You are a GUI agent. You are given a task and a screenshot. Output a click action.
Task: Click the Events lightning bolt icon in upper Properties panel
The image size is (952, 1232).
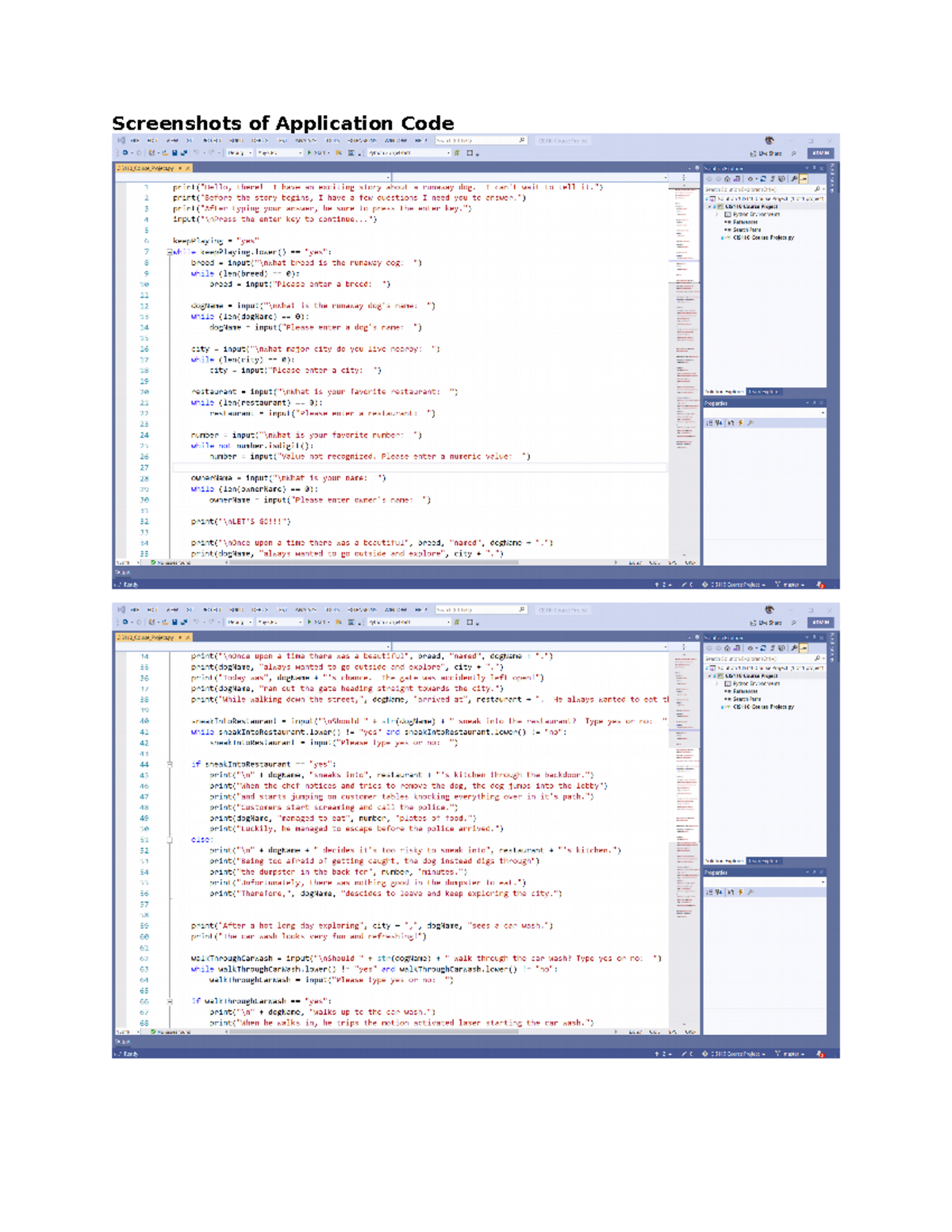741,423
